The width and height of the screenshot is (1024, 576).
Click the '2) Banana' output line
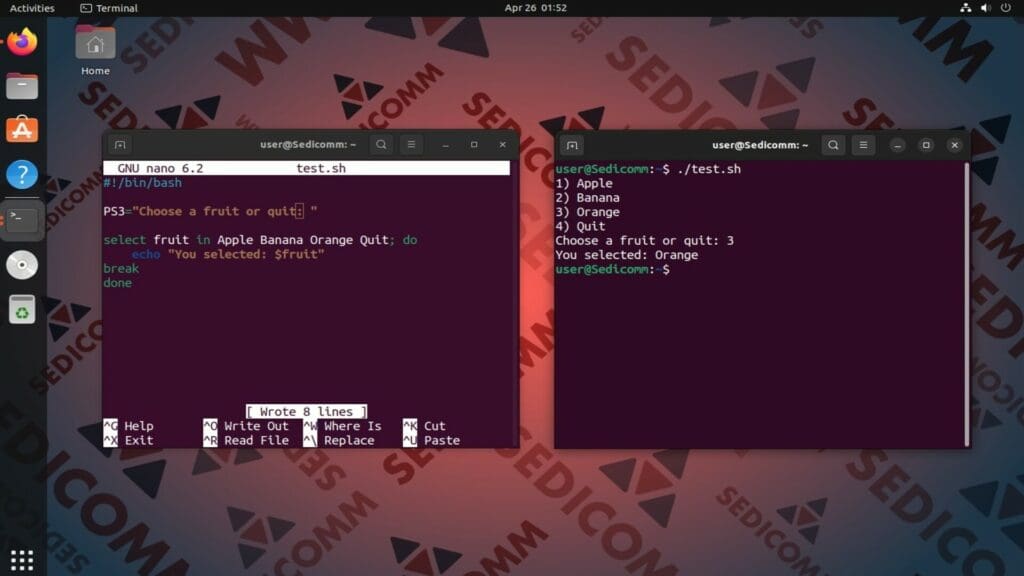point(588,197)
